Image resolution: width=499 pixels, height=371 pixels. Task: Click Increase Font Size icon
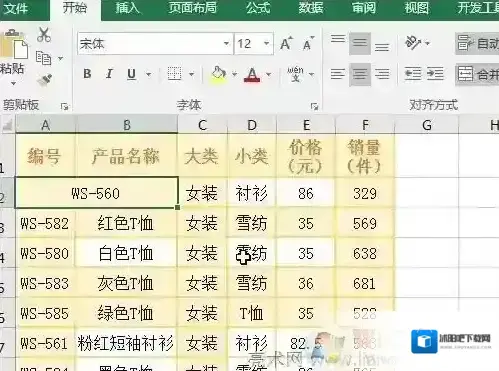tap(286, 43)
